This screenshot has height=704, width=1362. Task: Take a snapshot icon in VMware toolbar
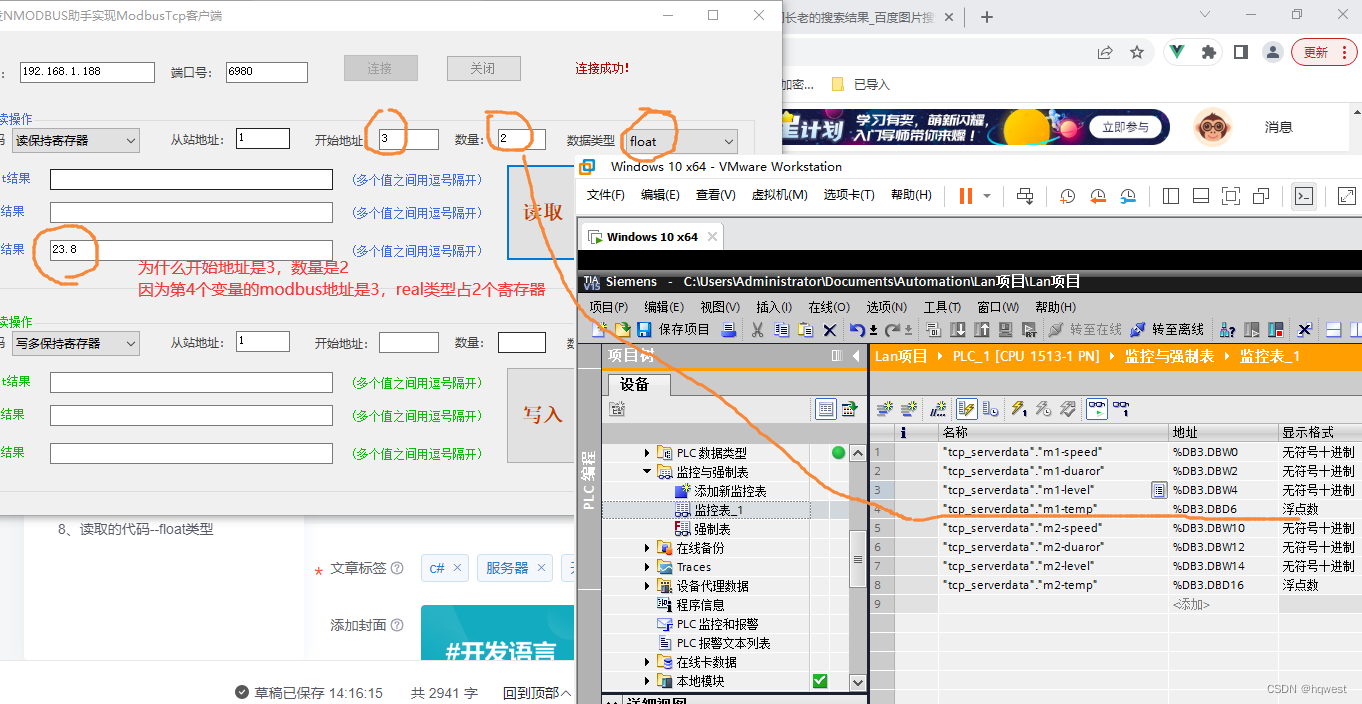point(1067,196)
